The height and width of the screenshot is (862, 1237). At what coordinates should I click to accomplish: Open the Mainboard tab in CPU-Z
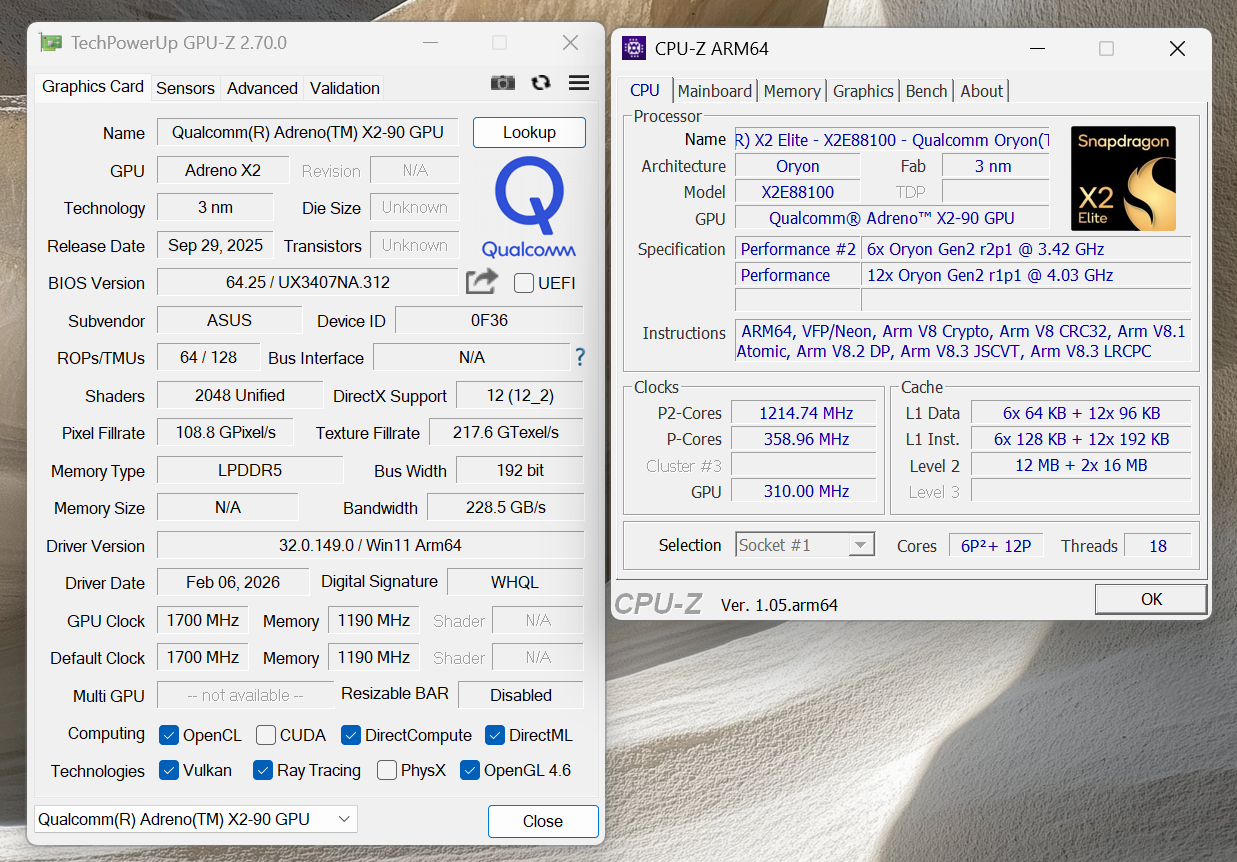coord(714,91)
